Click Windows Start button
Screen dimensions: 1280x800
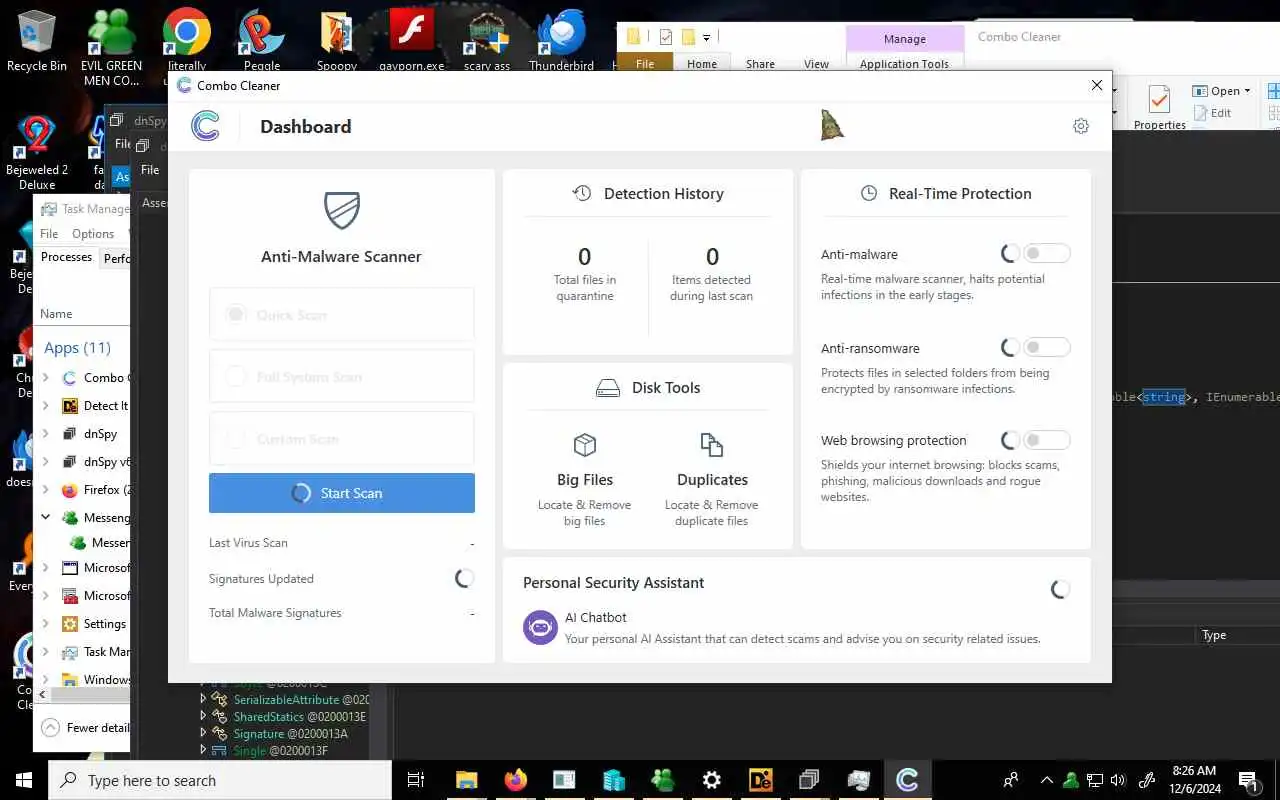tap(24, 780)
